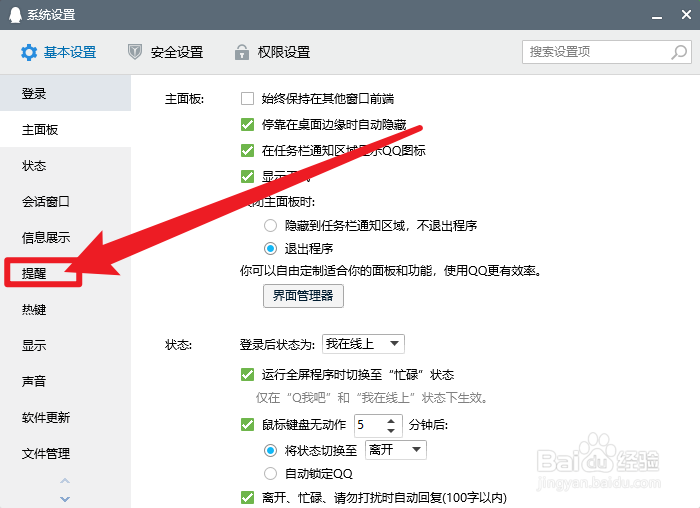Enable 始终保持在其他窗口前端 checkbox
This screenshot has height=508, width=700.
tap(247, 98)
